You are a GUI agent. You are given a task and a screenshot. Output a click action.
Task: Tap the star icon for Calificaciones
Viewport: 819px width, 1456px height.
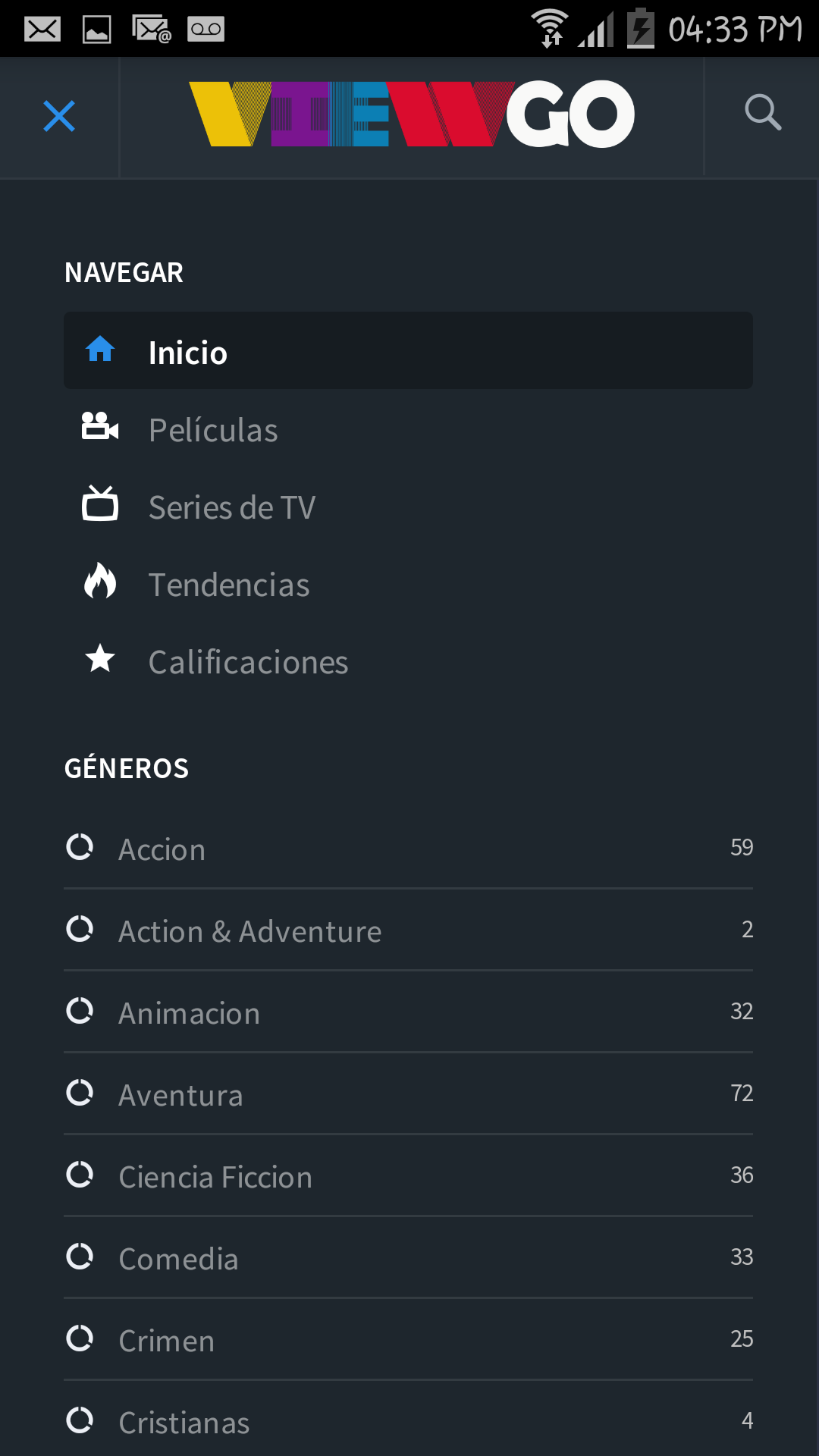[100, 659]
